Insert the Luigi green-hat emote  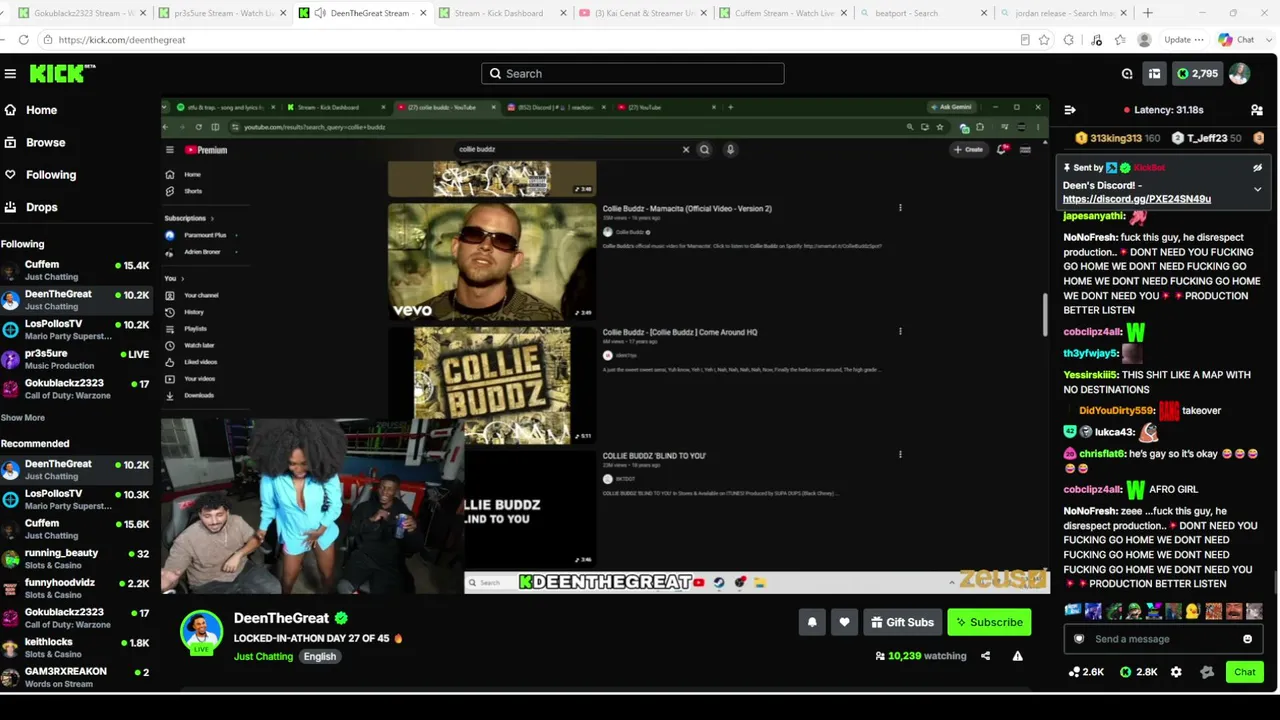point(1132,611)
